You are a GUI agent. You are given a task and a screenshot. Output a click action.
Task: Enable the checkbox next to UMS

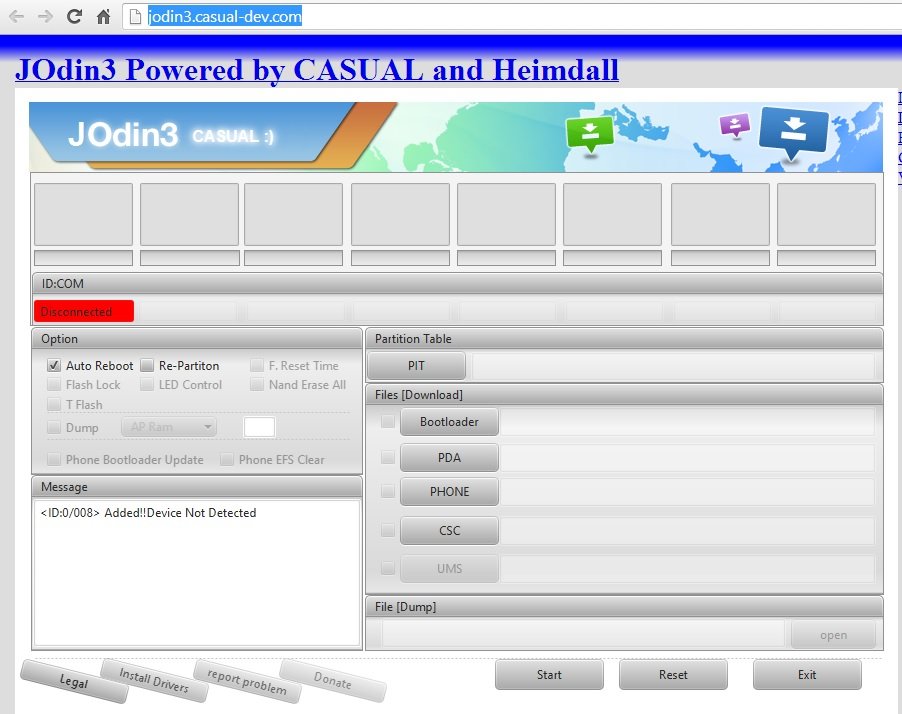[388, 568]
